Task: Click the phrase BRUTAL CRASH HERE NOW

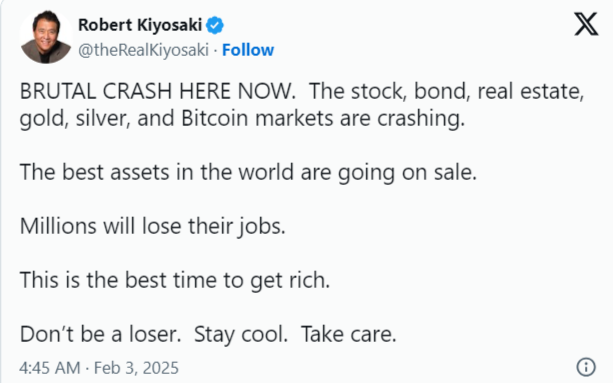Action: pos(158,91)
